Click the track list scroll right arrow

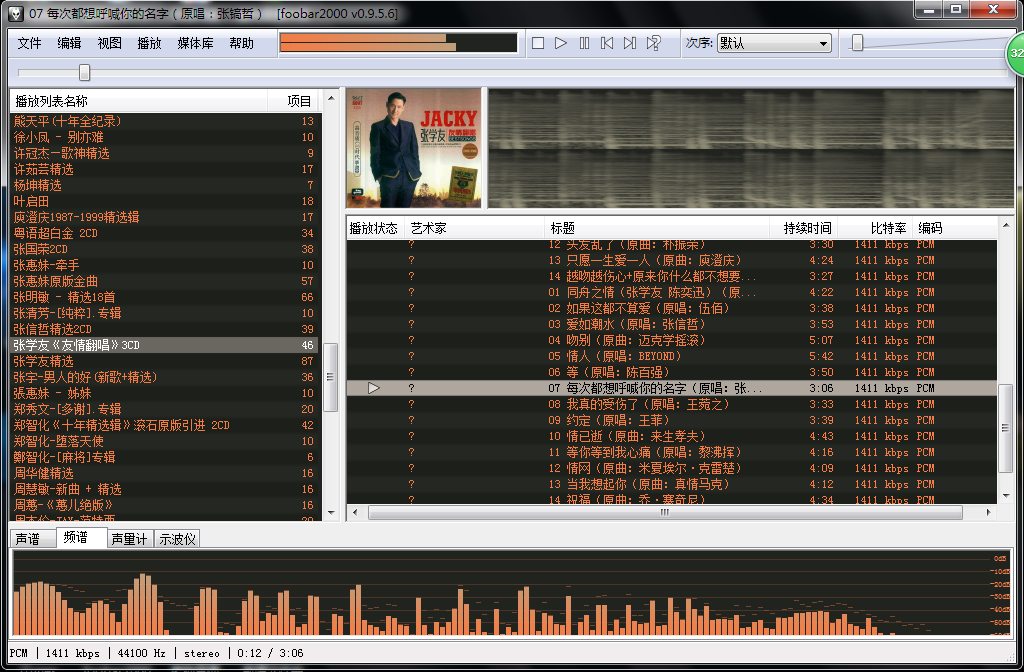[x=989, y=513]
